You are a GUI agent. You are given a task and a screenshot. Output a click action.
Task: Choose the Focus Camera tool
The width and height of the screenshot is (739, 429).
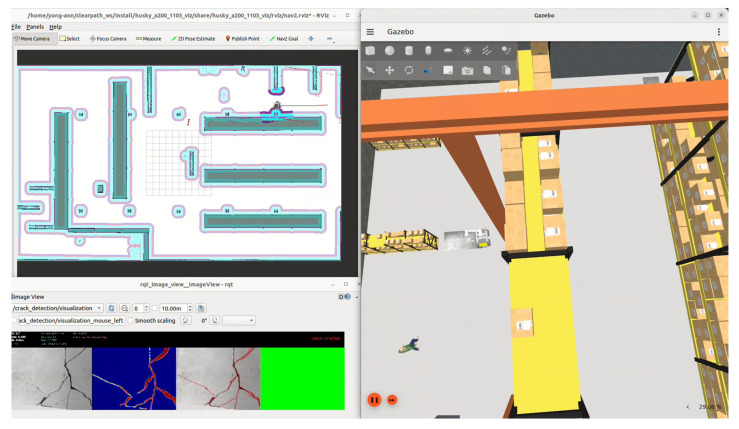[108, 39]
